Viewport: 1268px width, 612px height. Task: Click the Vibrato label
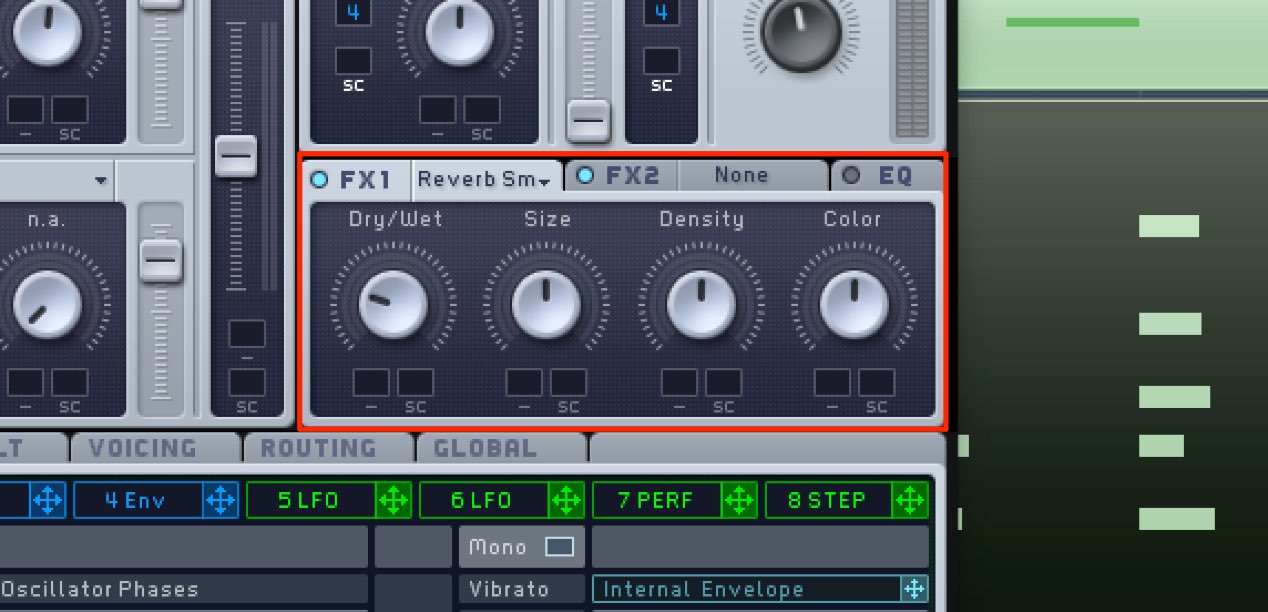click(509, 589)
